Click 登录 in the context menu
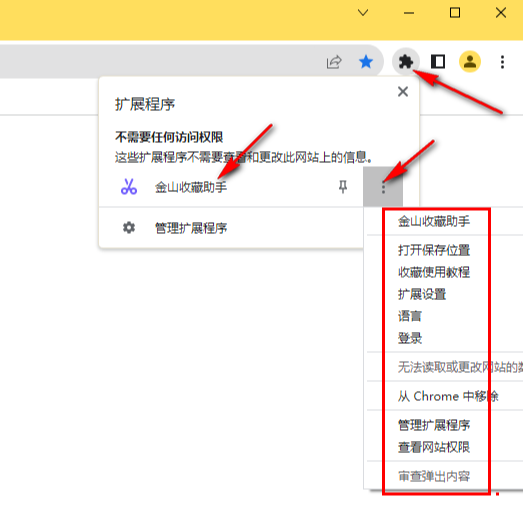Viewport: 523px width, 505px height. coord(410,338)
